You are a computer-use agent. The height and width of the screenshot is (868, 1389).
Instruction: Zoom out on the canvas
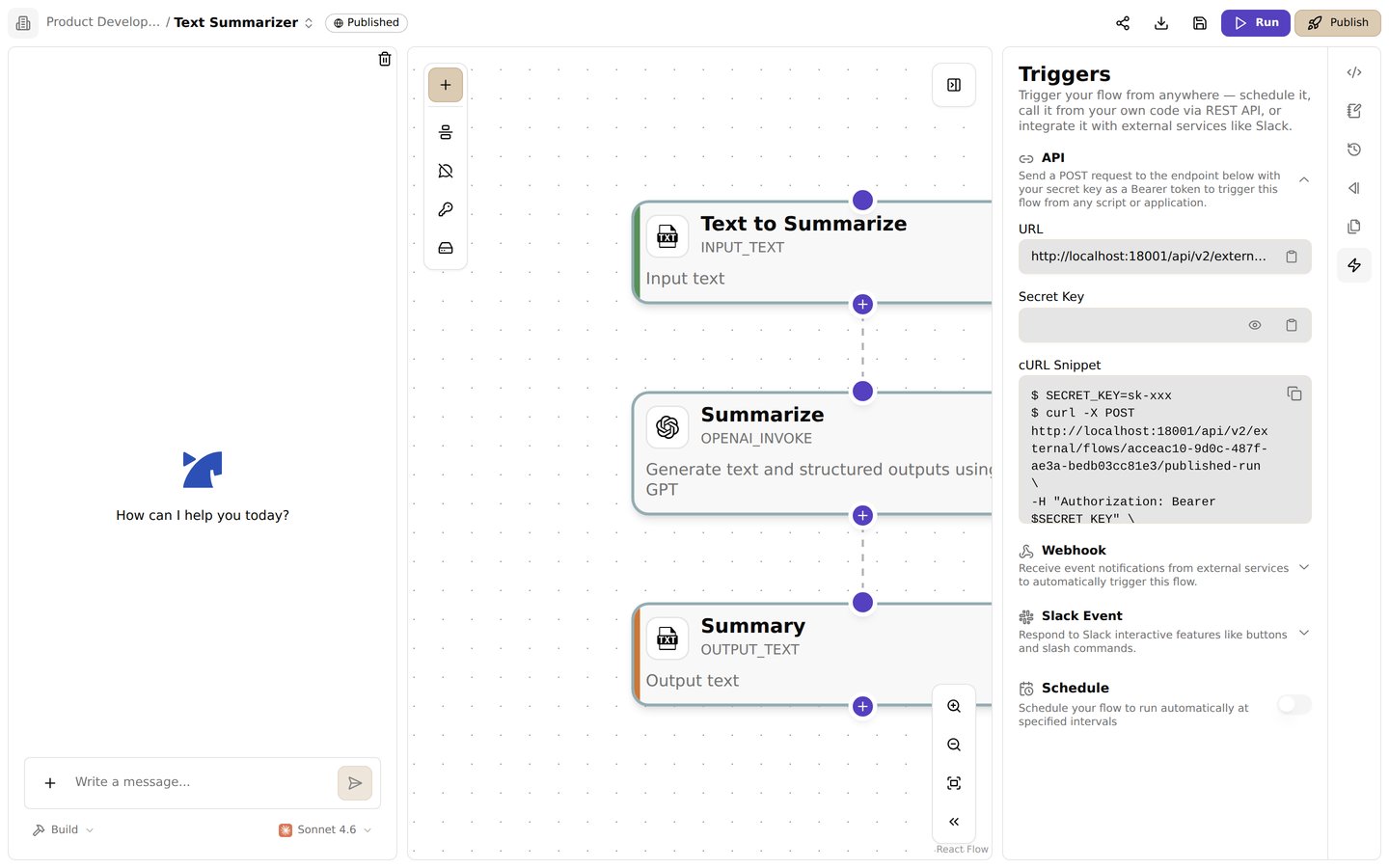point(954,745)
